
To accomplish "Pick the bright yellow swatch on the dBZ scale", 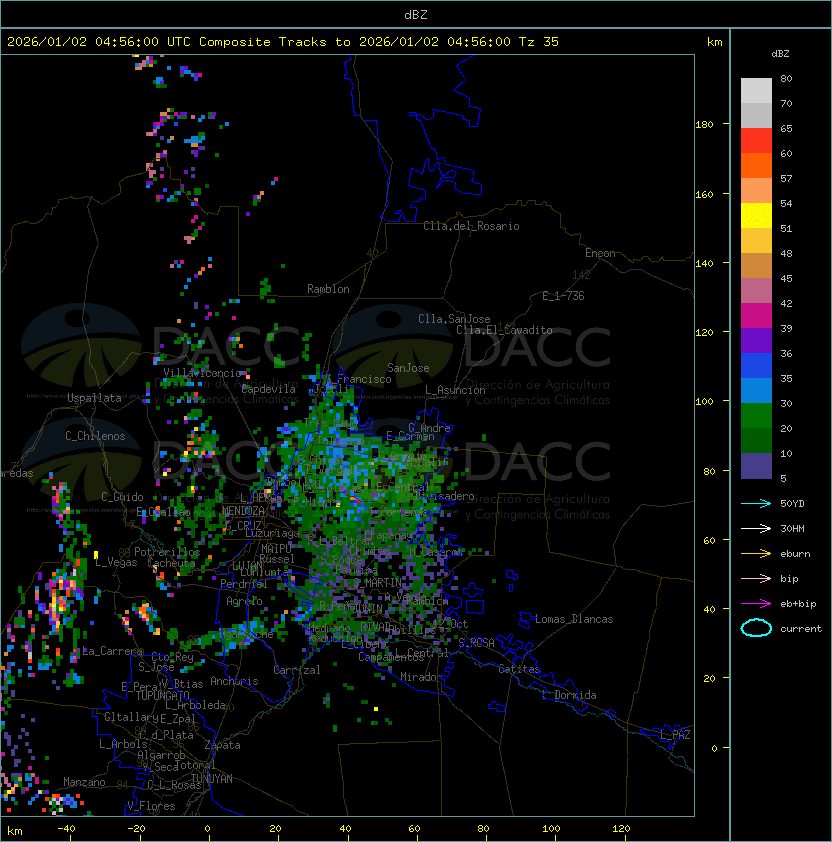I will [x=756, y=215].
